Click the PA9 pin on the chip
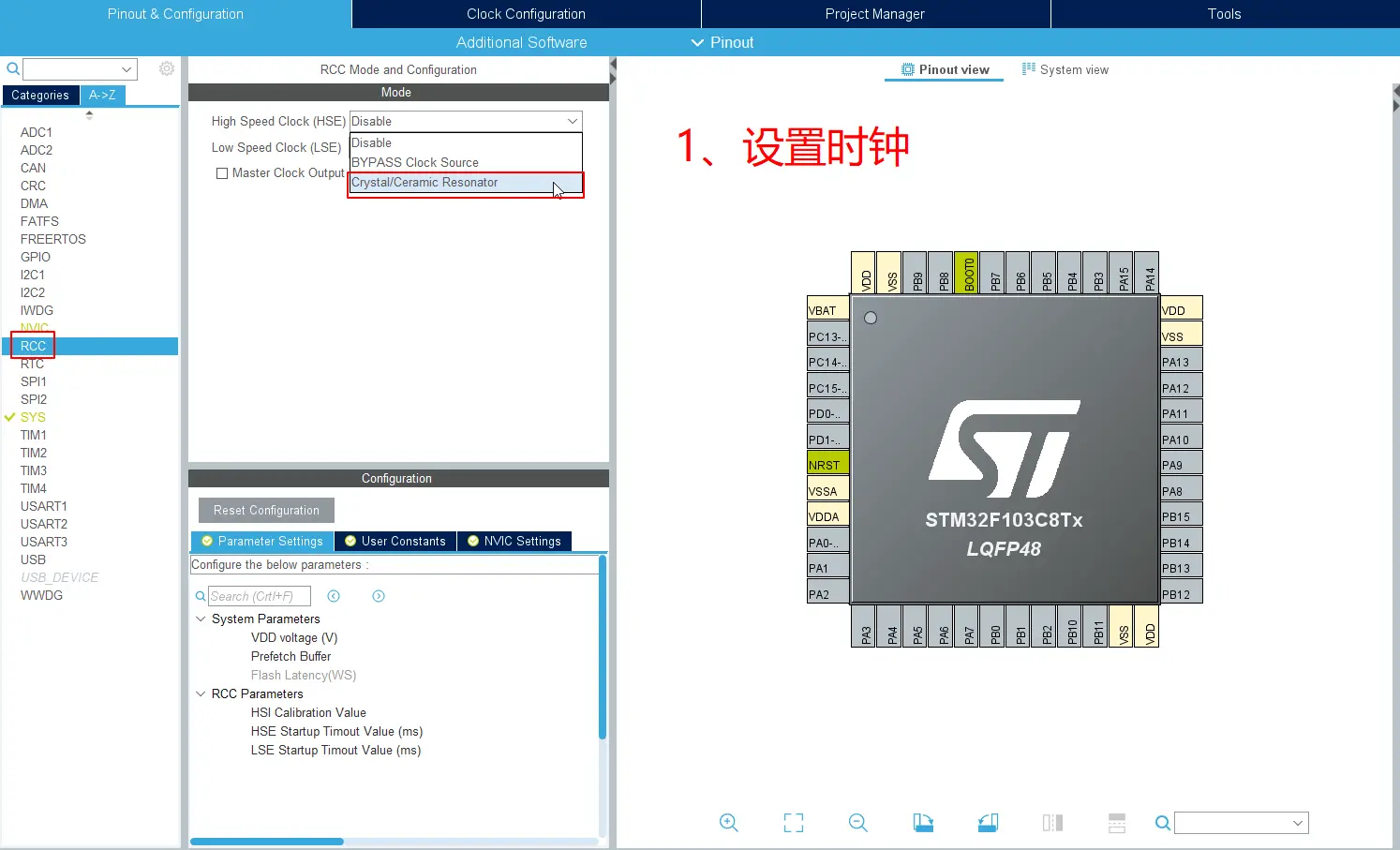Screen dimensions: 1400x850 [1181, 465]
